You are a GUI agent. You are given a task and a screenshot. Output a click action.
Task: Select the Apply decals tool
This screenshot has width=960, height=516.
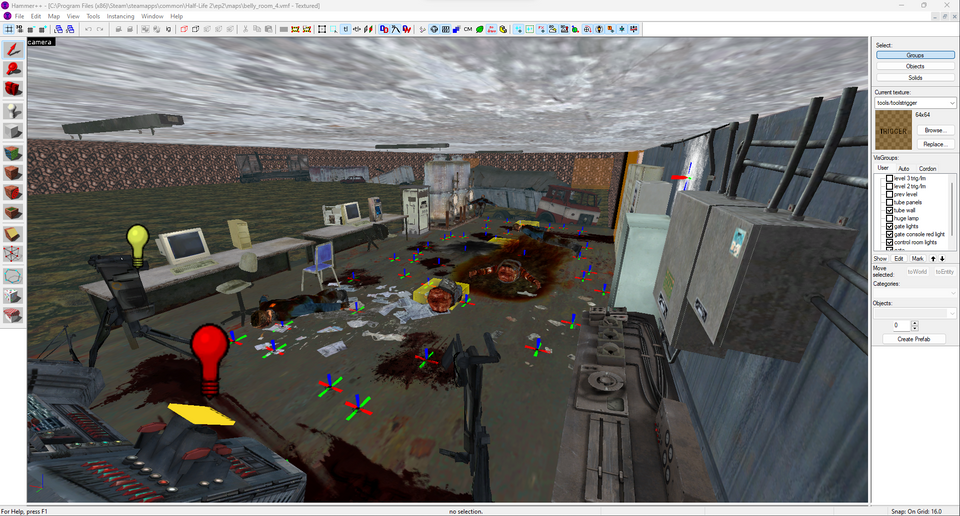[13, 192]
